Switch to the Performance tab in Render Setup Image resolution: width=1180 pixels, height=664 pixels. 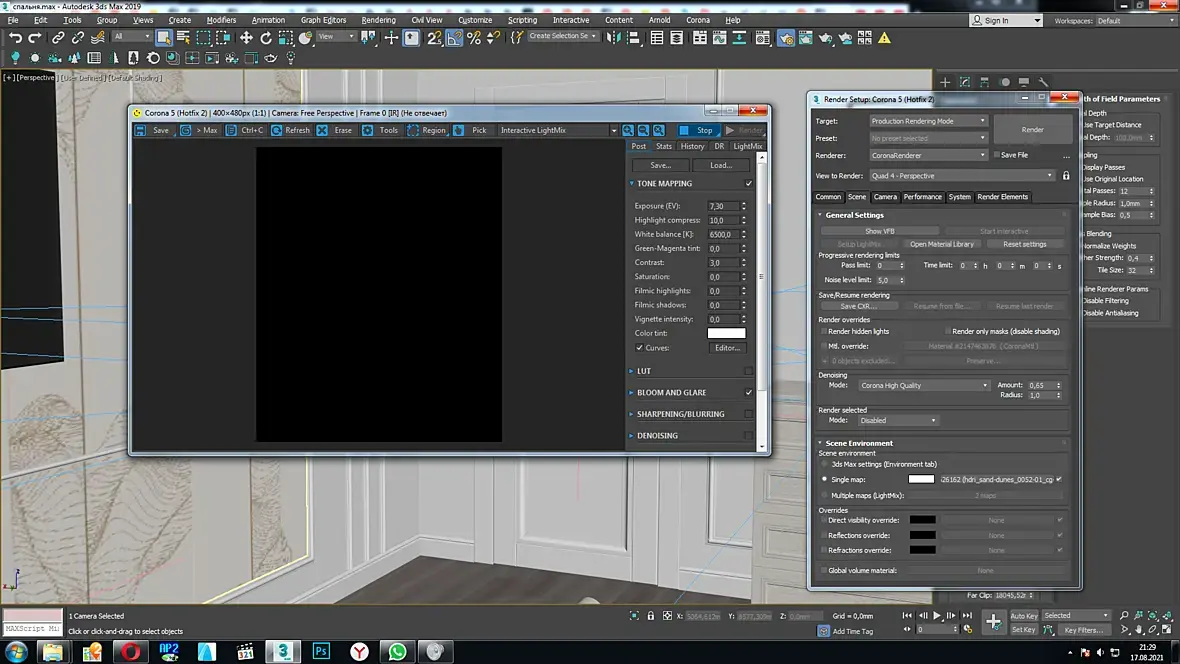(922, 197)
